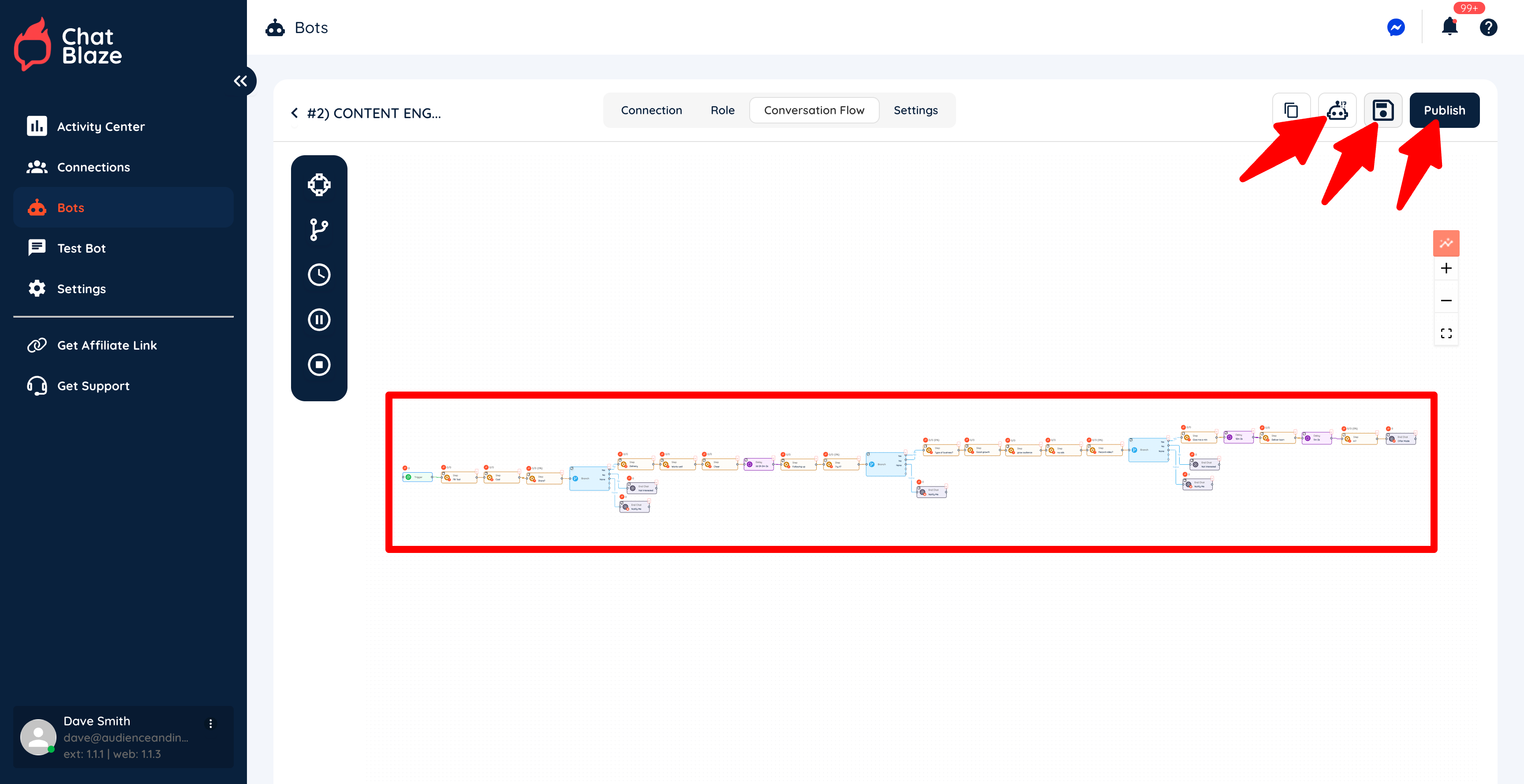1524x784 pixels.
Task: Toggle the orange analytics overlay button
Action: pyautogui.click(x=1446, y=243)
